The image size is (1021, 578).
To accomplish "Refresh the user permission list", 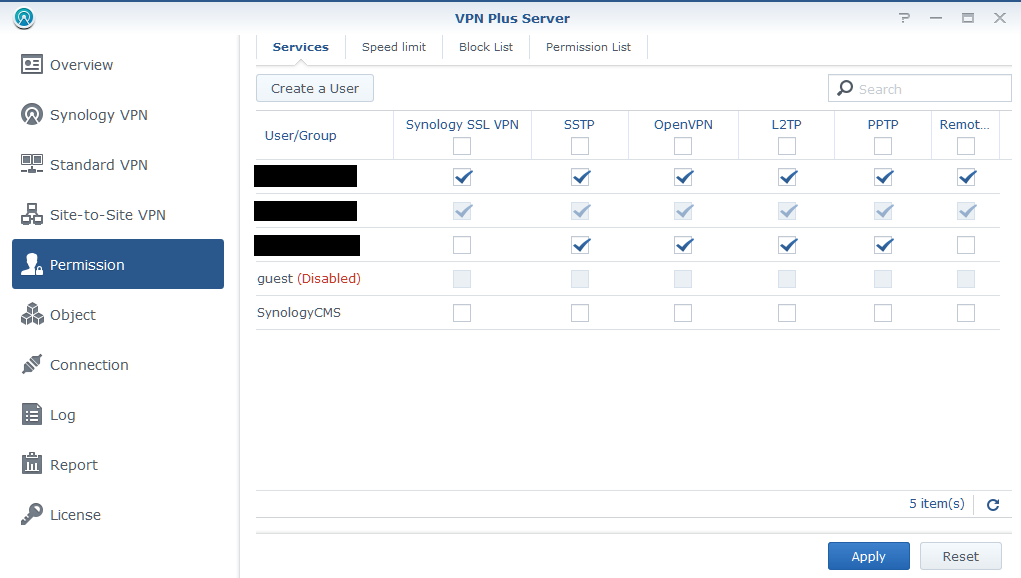I will [992, 505].
